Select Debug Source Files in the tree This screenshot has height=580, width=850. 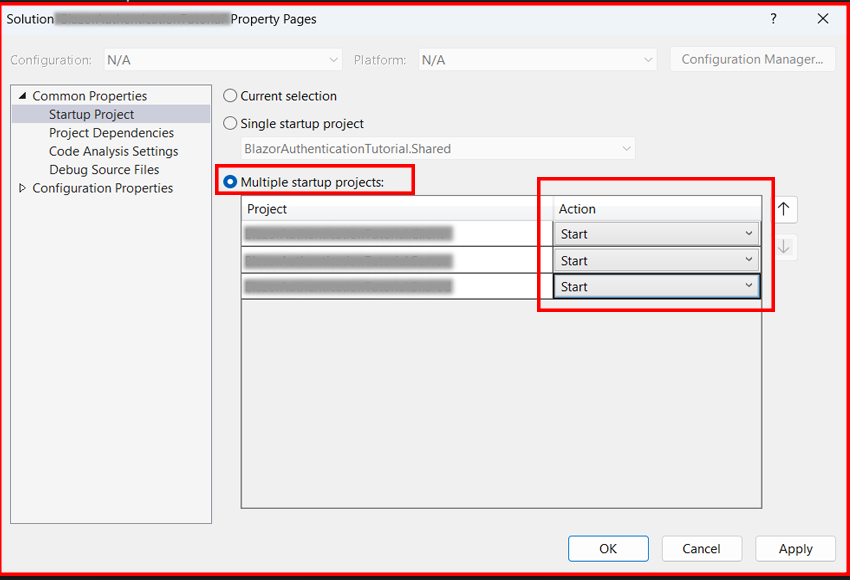(x=104, y=169)
